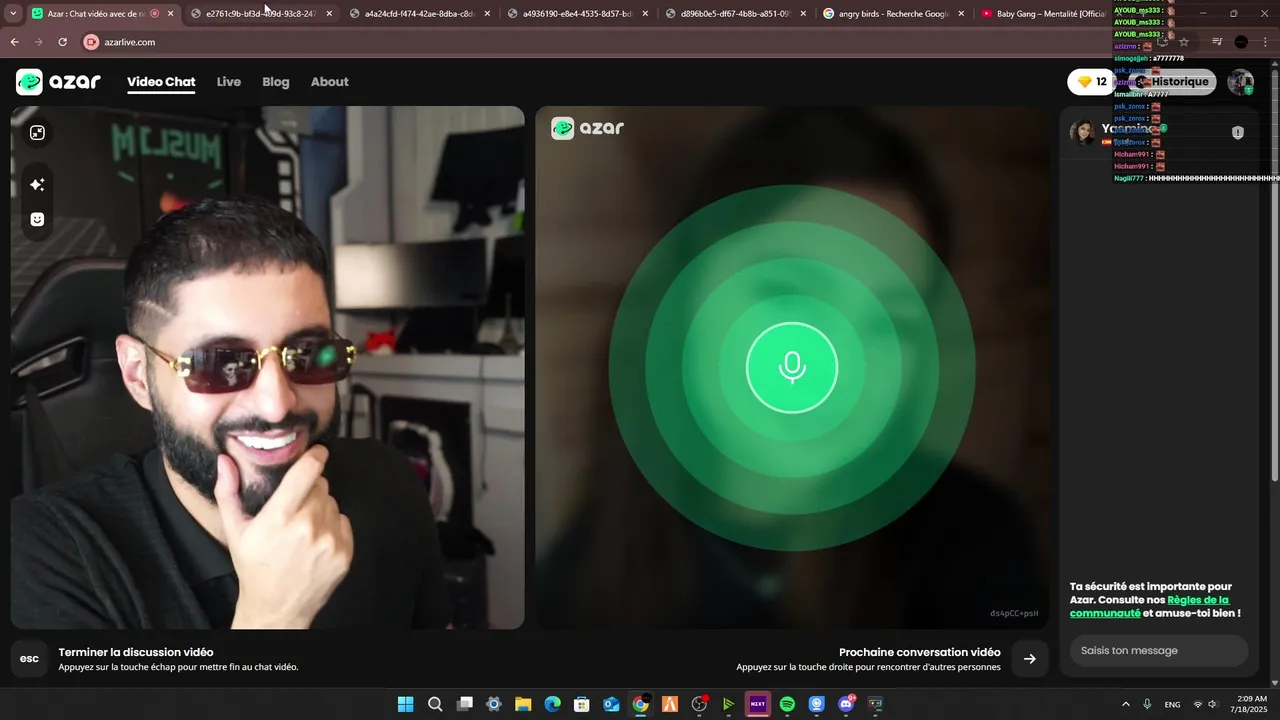Open the Historique panel
Screen dimensions: 1280x720
(1173, 82)
